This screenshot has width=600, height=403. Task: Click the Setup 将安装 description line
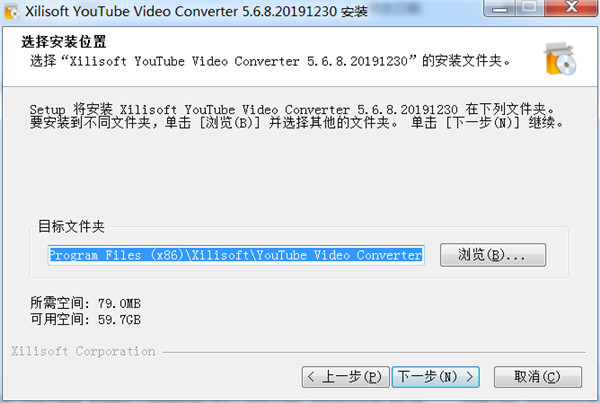(292, 109)
